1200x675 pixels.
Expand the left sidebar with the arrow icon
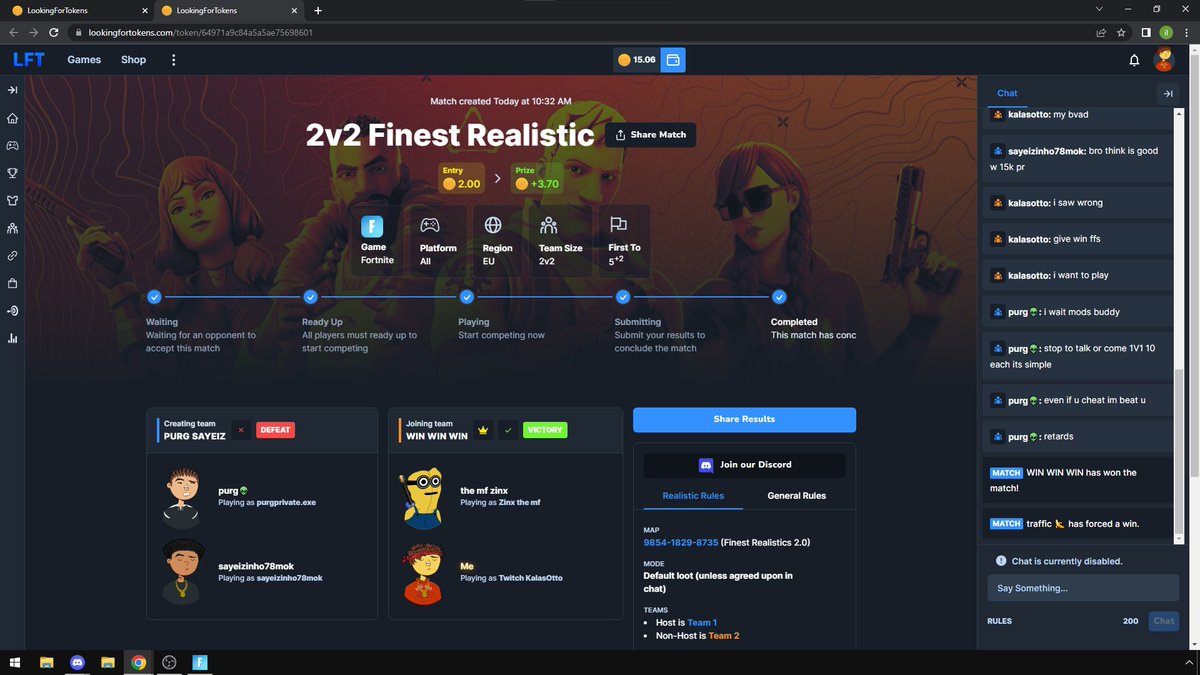[13, 90]
